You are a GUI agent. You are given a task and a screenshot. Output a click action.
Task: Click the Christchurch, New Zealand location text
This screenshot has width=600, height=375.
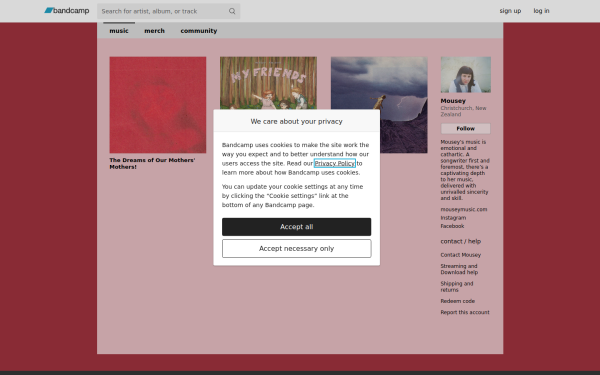[x=463, y=111]
